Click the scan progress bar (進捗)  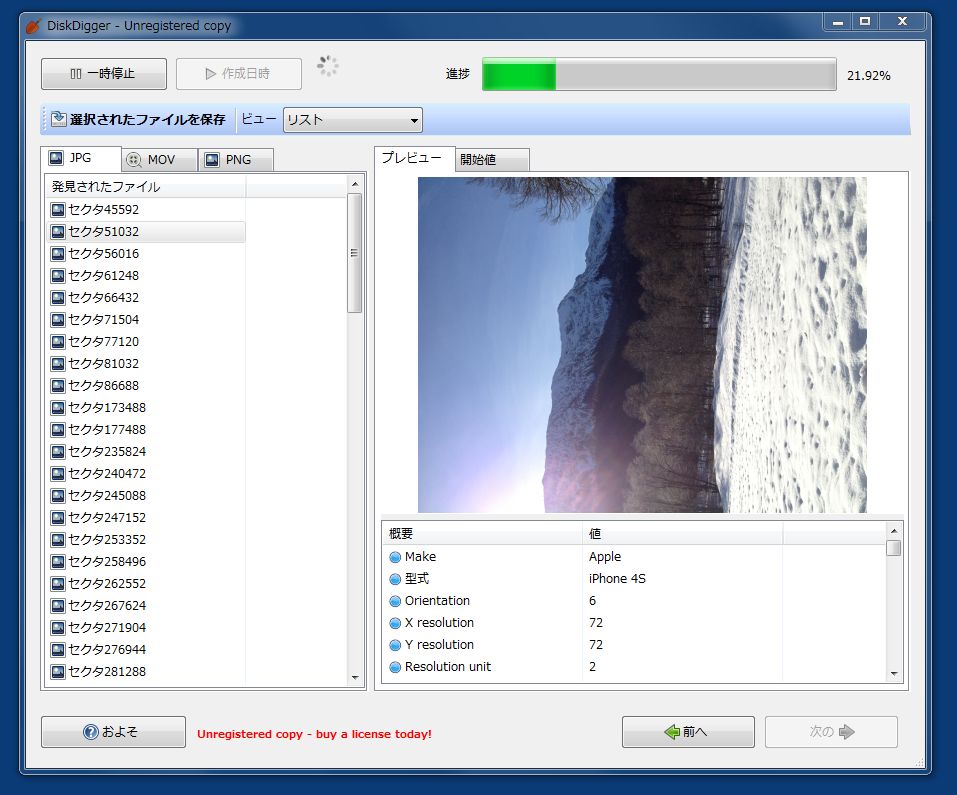click(659, 74)
